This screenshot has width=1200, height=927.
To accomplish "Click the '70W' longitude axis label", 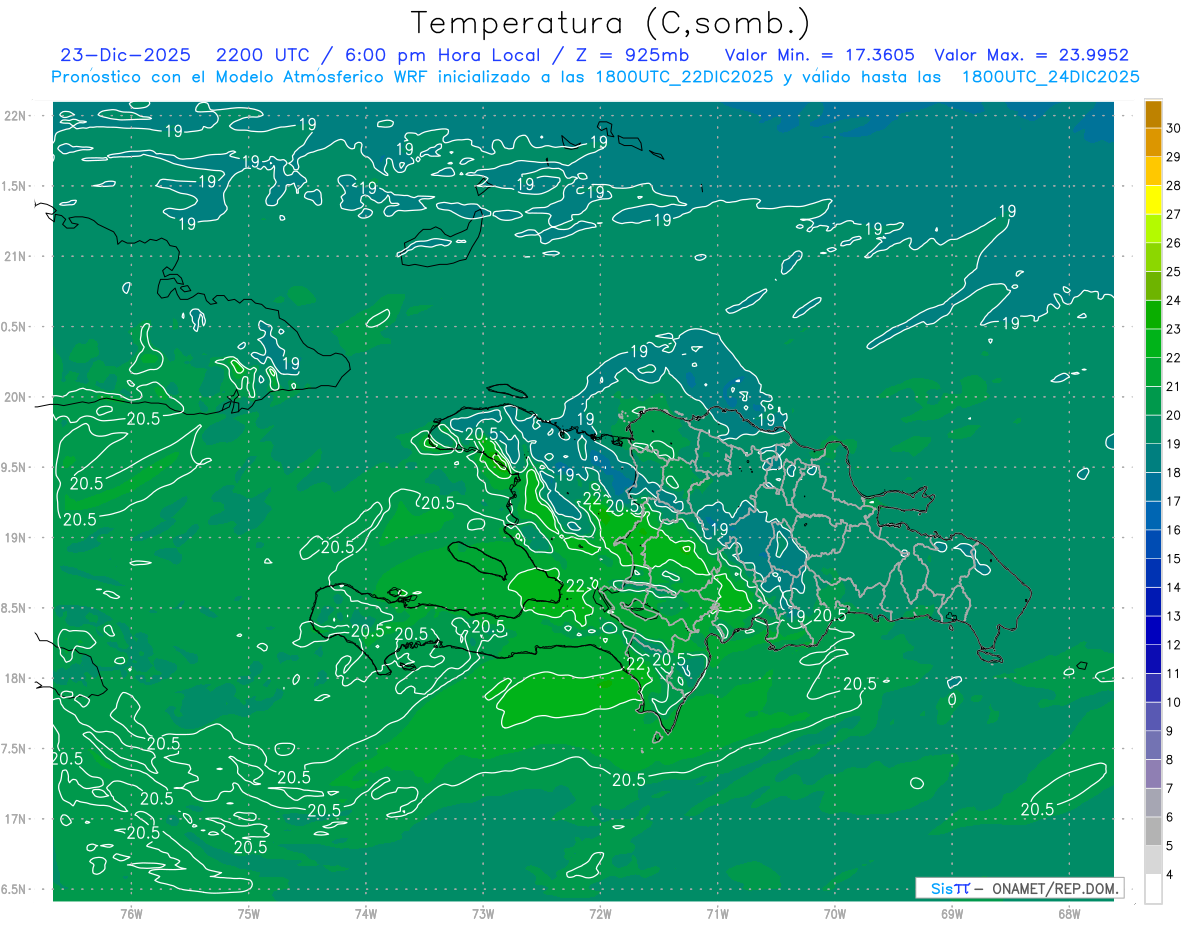I will pyautogui.click(x=835, y=913).
